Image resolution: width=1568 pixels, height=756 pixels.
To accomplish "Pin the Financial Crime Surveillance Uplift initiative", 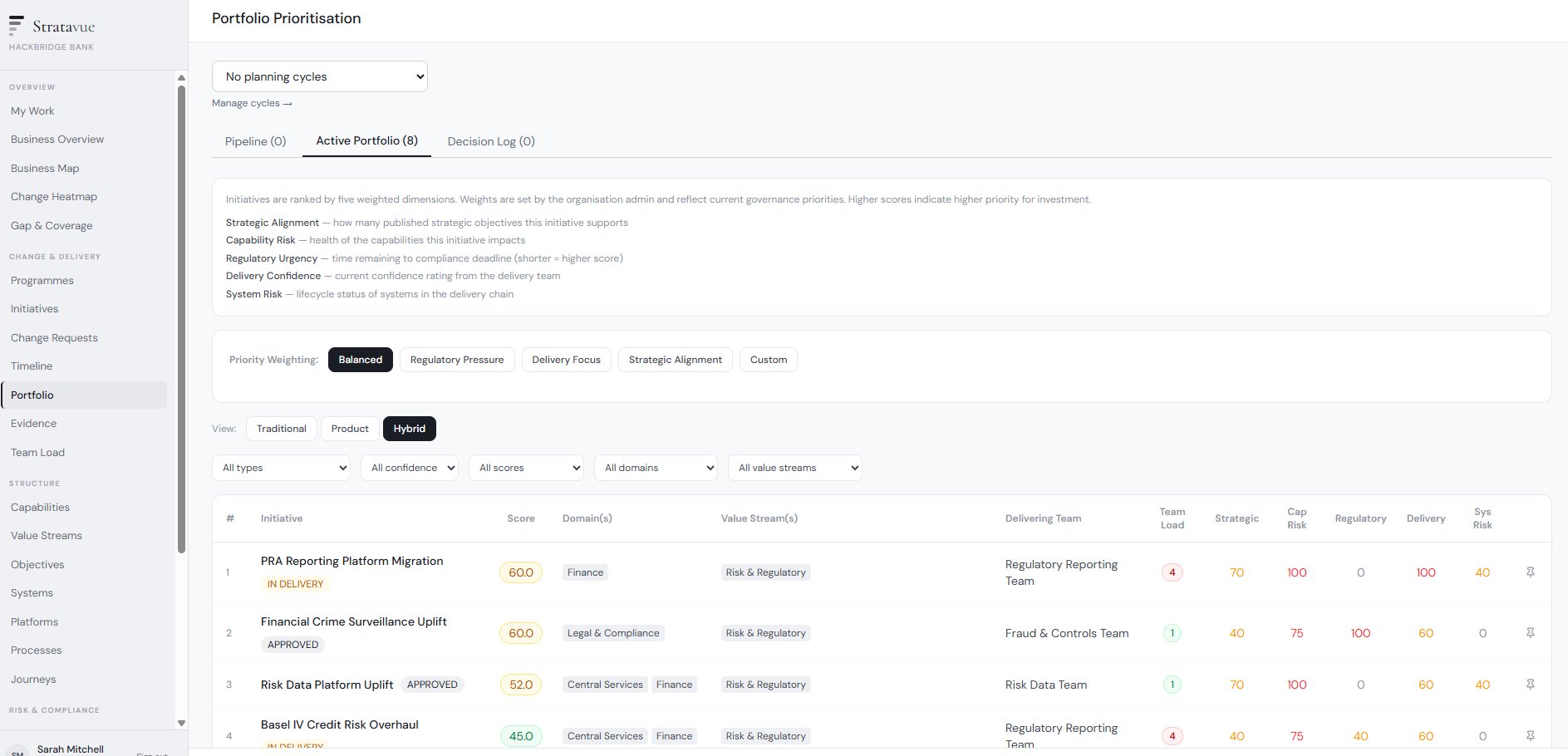I will [1531, 632].
